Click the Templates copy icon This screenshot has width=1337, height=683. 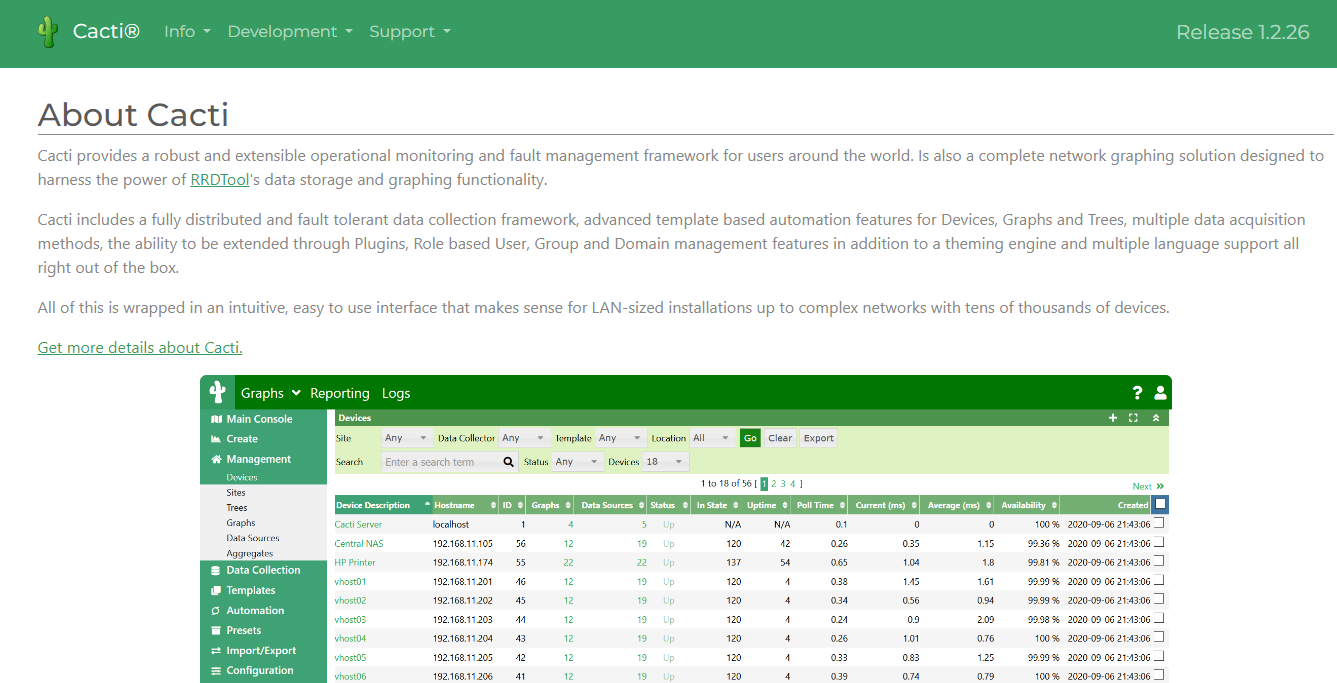[x=216, y=590]
